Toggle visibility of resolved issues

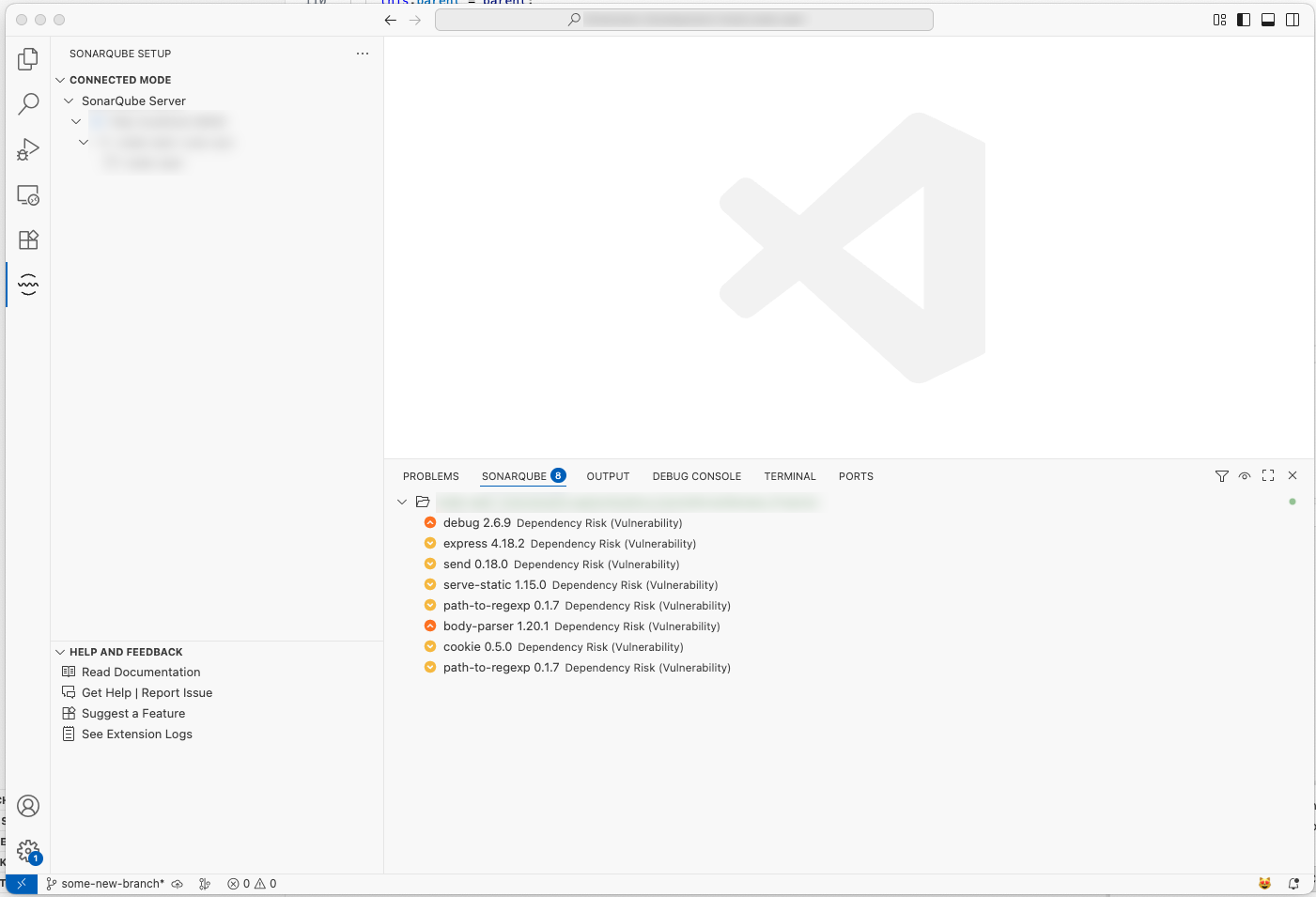1245,476
